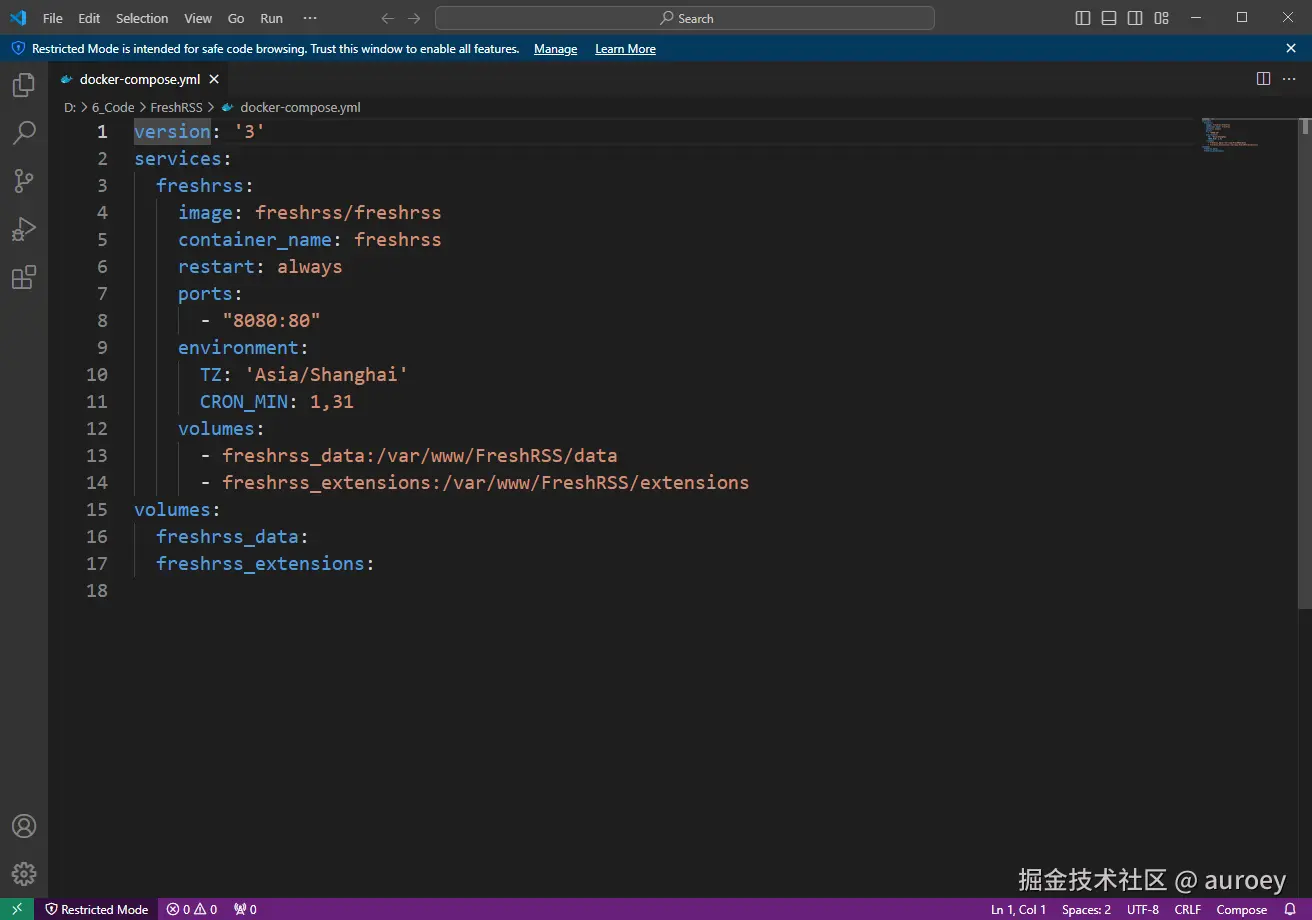Click the 'Asia/Shanghai' timezone value
The width and height of the screenshot is (1312, 920).
point(326,375)
